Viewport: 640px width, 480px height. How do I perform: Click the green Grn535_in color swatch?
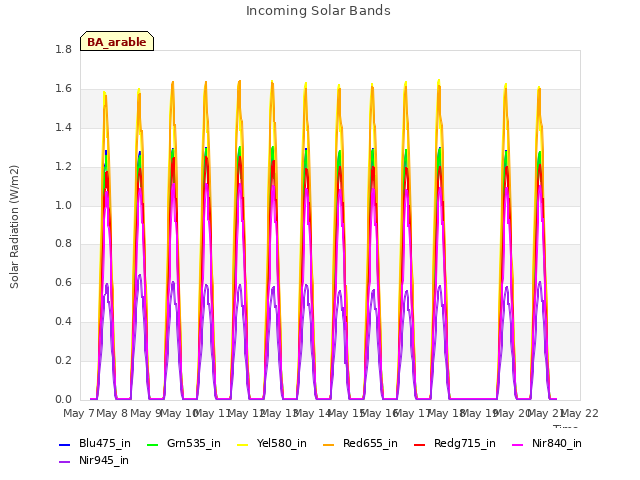coord(153,444)
